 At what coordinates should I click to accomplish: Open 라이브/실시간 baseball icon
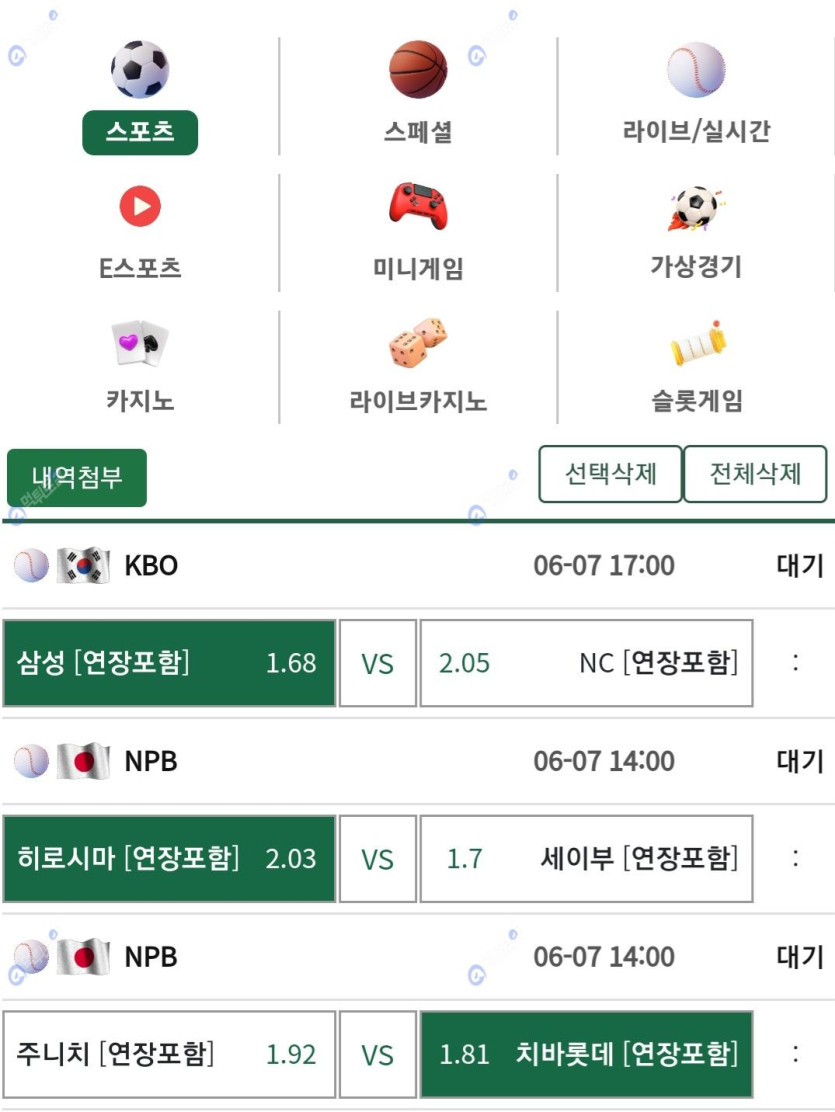696,69
